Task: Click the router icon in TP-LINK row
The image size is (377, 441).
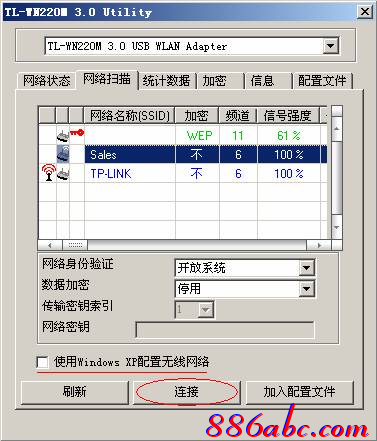Action: [x=63, y=174]
